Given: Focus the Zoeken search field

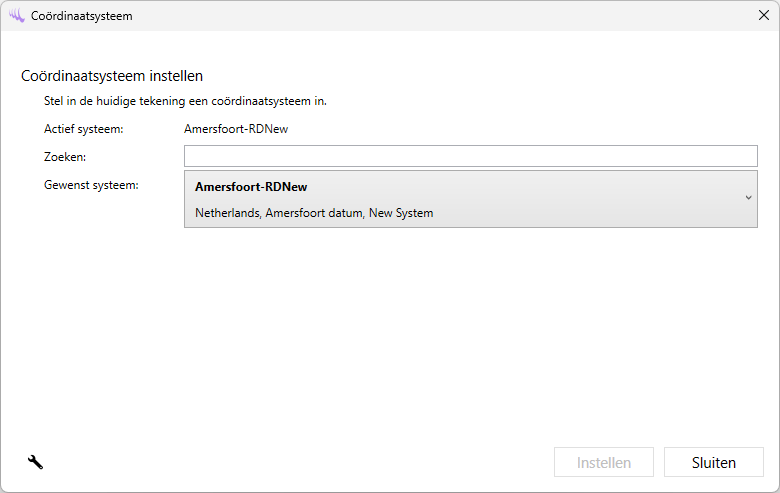Looking at the screenshot, I should 470,156.
